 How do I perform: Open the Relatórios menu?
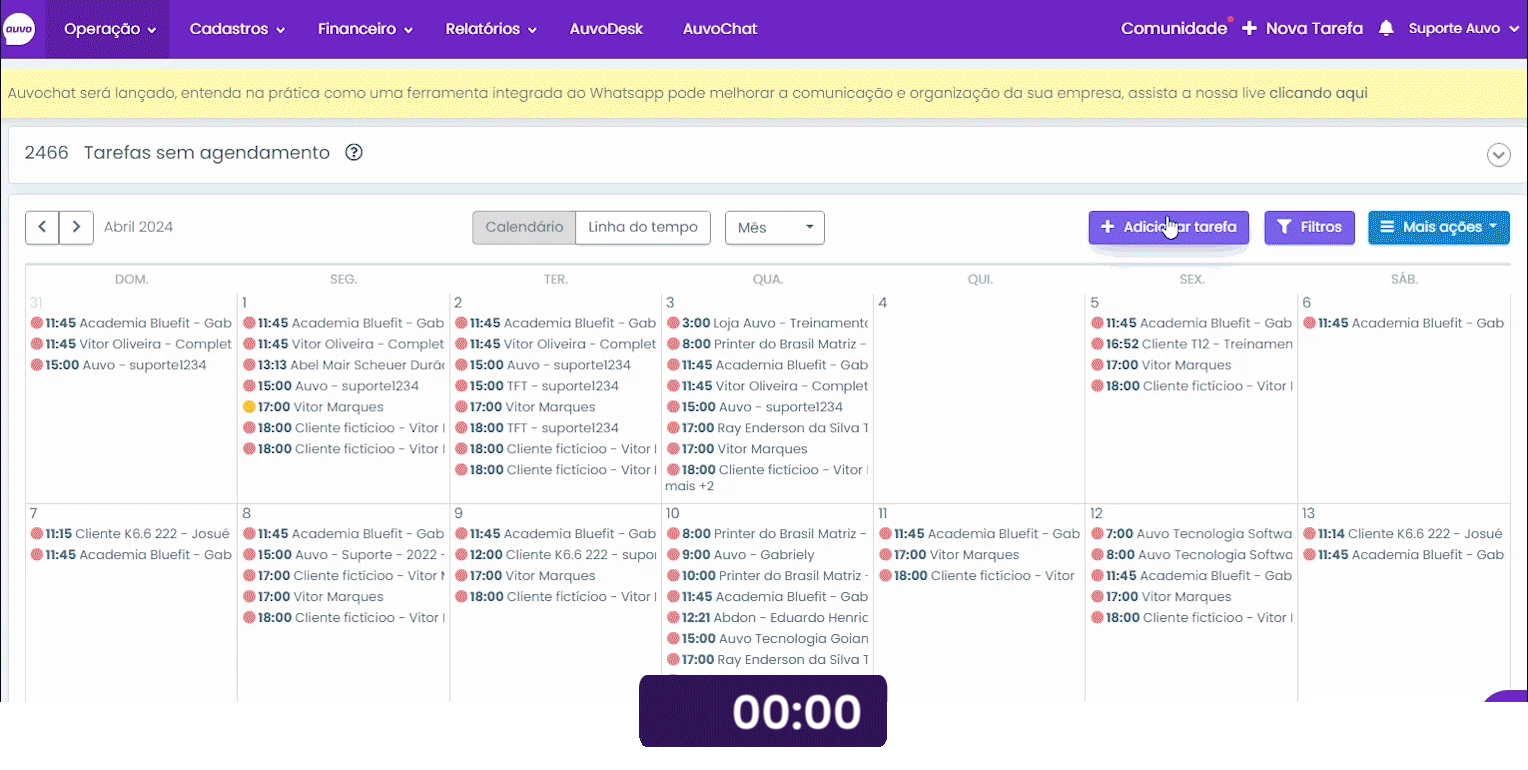pyautogui.click(x=491, y=29)
